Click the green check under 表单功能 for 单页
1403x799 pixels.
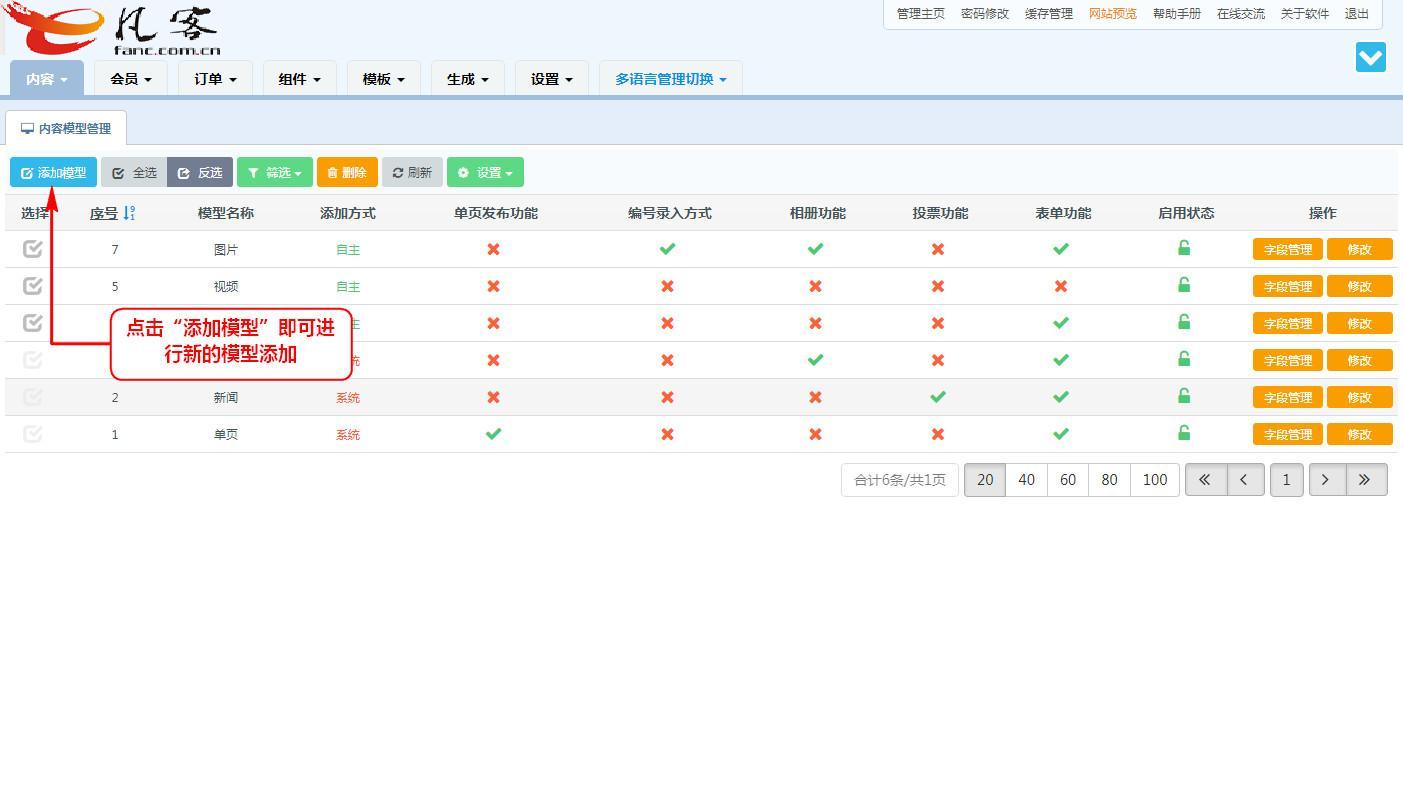tap(1061, 434)
